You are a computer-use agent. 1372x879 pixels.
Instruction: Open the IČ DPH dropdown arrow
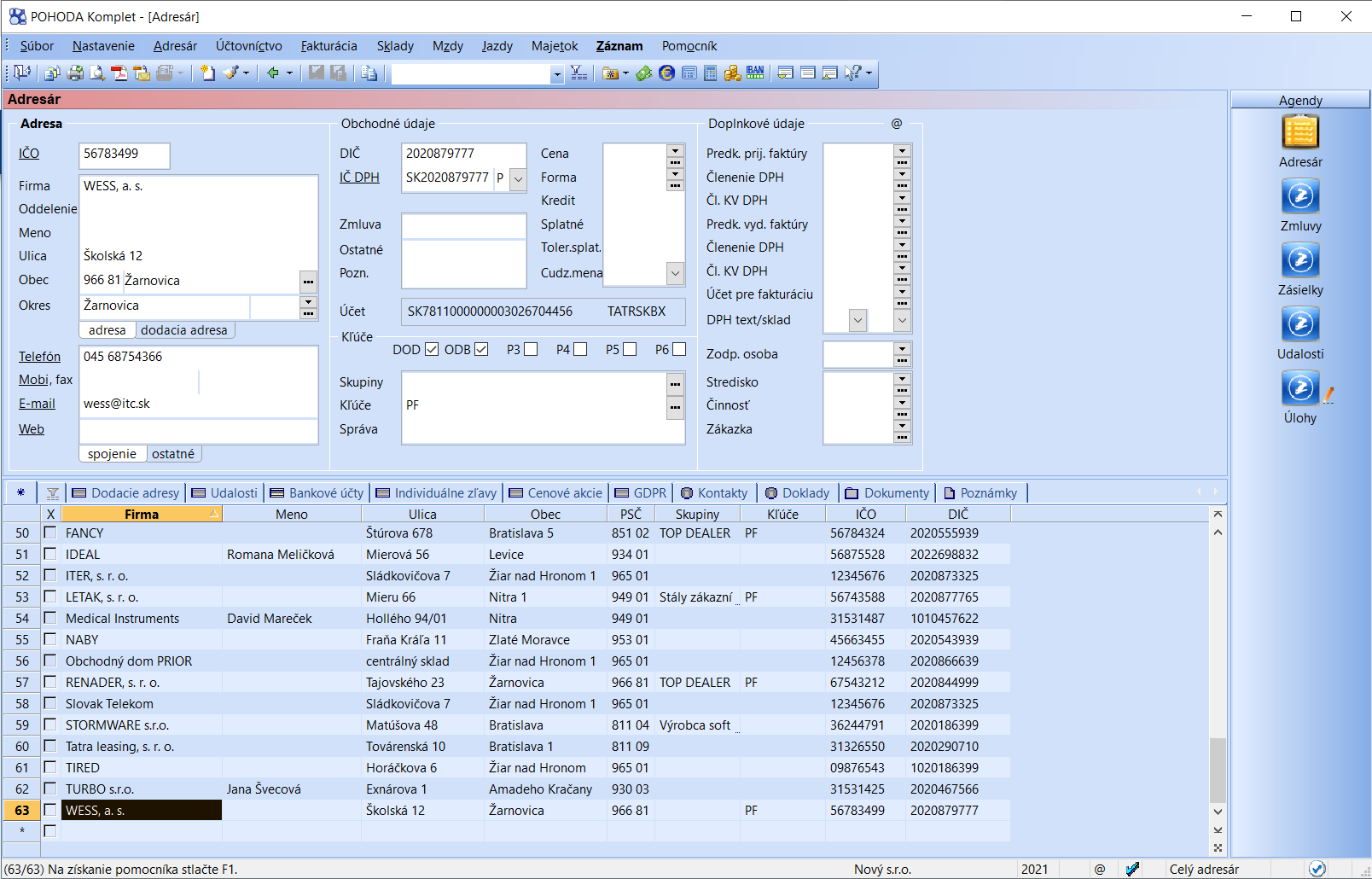[518, 178]
